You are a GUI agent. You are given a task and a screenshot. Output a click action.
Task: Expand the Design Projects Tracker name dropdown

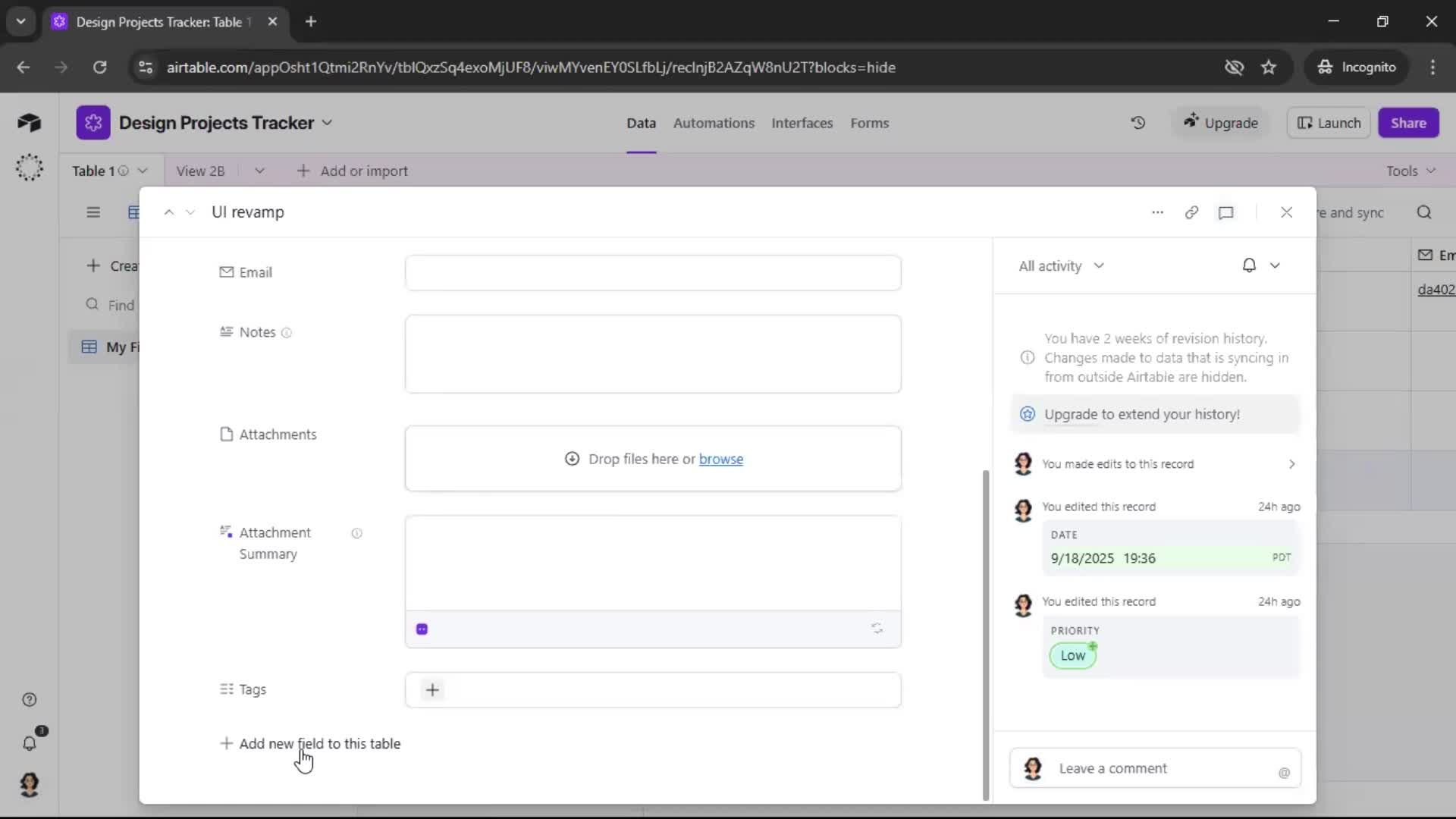[x=327, y=123]
